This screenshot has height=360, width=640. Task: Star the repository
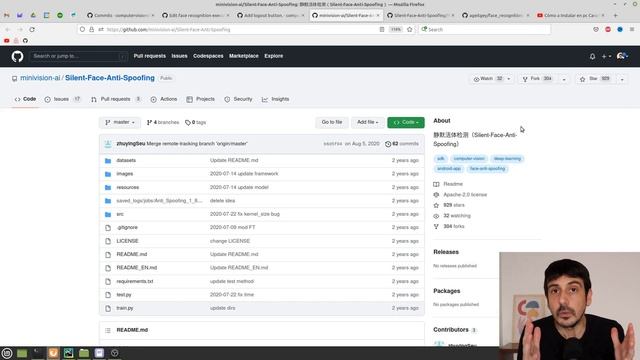(x=595, y=79)
